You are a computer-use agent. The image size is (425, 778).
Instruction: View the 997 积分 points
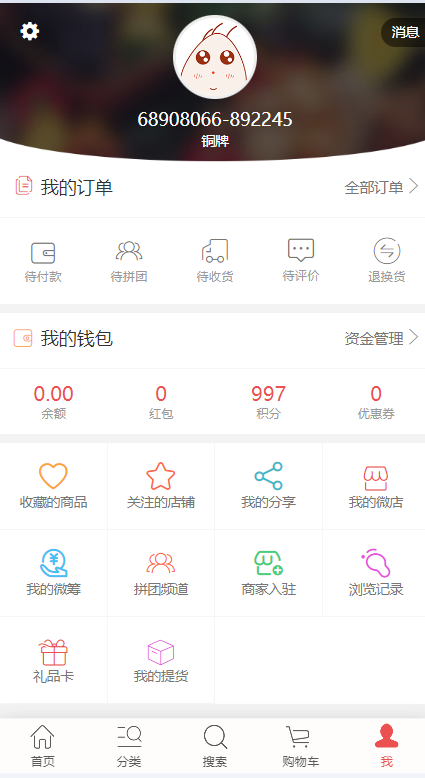tap(268, 402)
